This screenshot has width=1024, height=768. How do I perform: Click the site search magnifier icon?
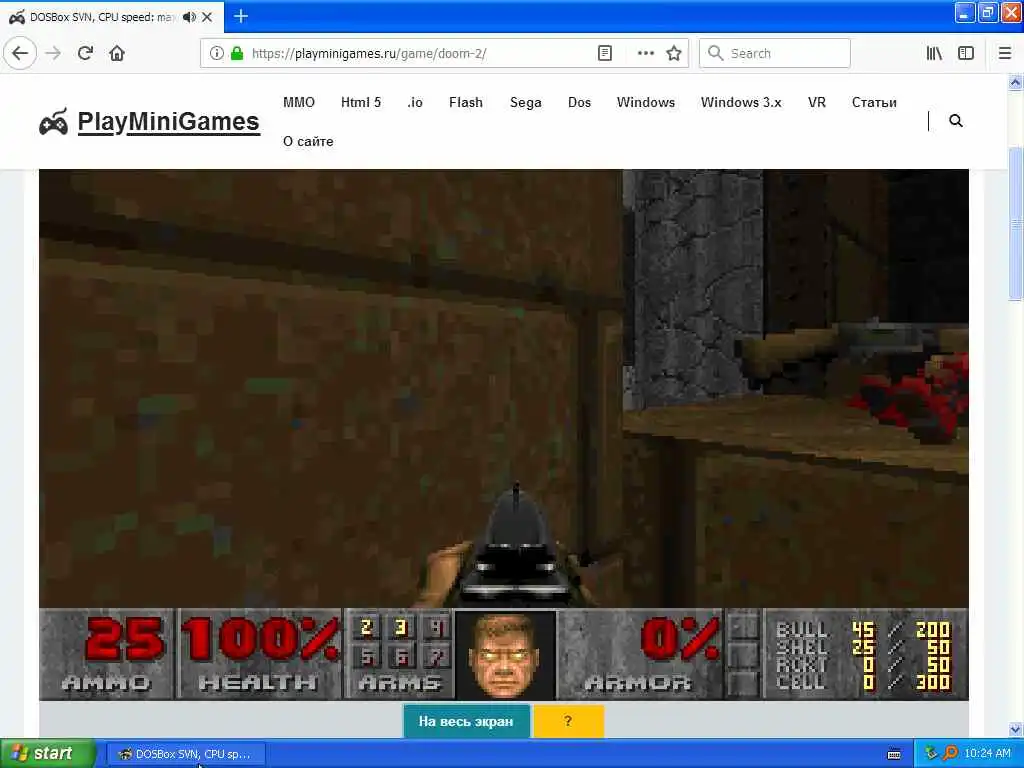(x=955, y=121)
